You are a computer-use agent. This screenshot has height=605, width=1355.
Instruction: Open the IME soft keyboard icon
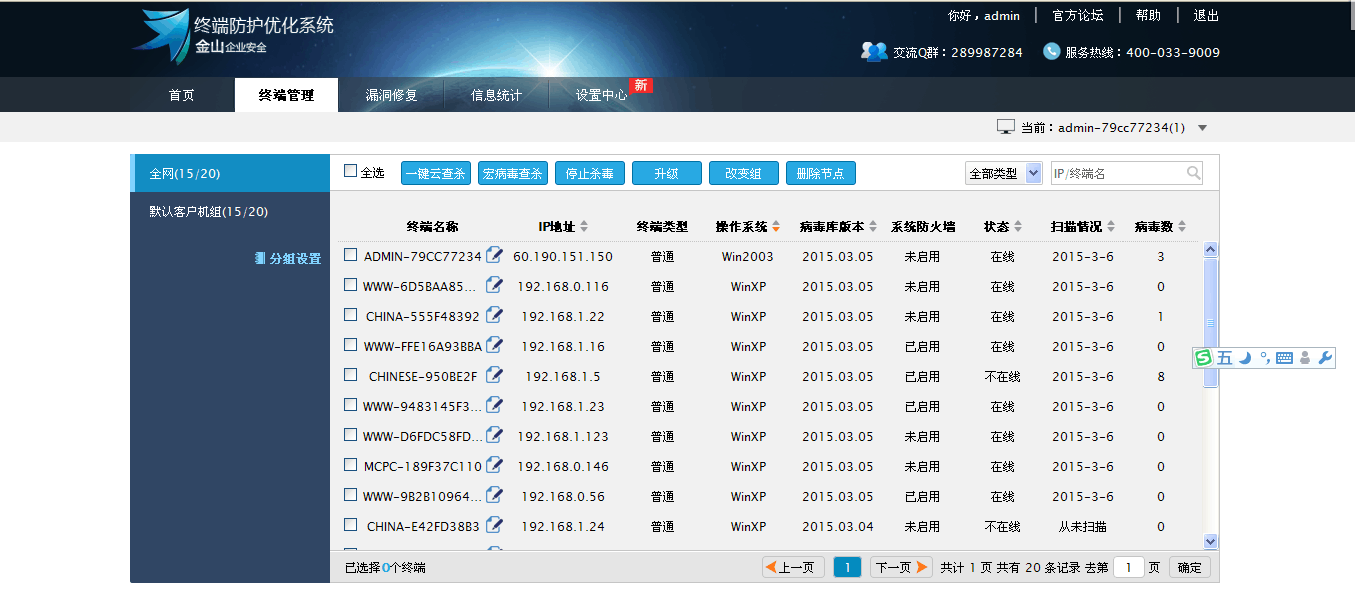tap(1285, 358)
